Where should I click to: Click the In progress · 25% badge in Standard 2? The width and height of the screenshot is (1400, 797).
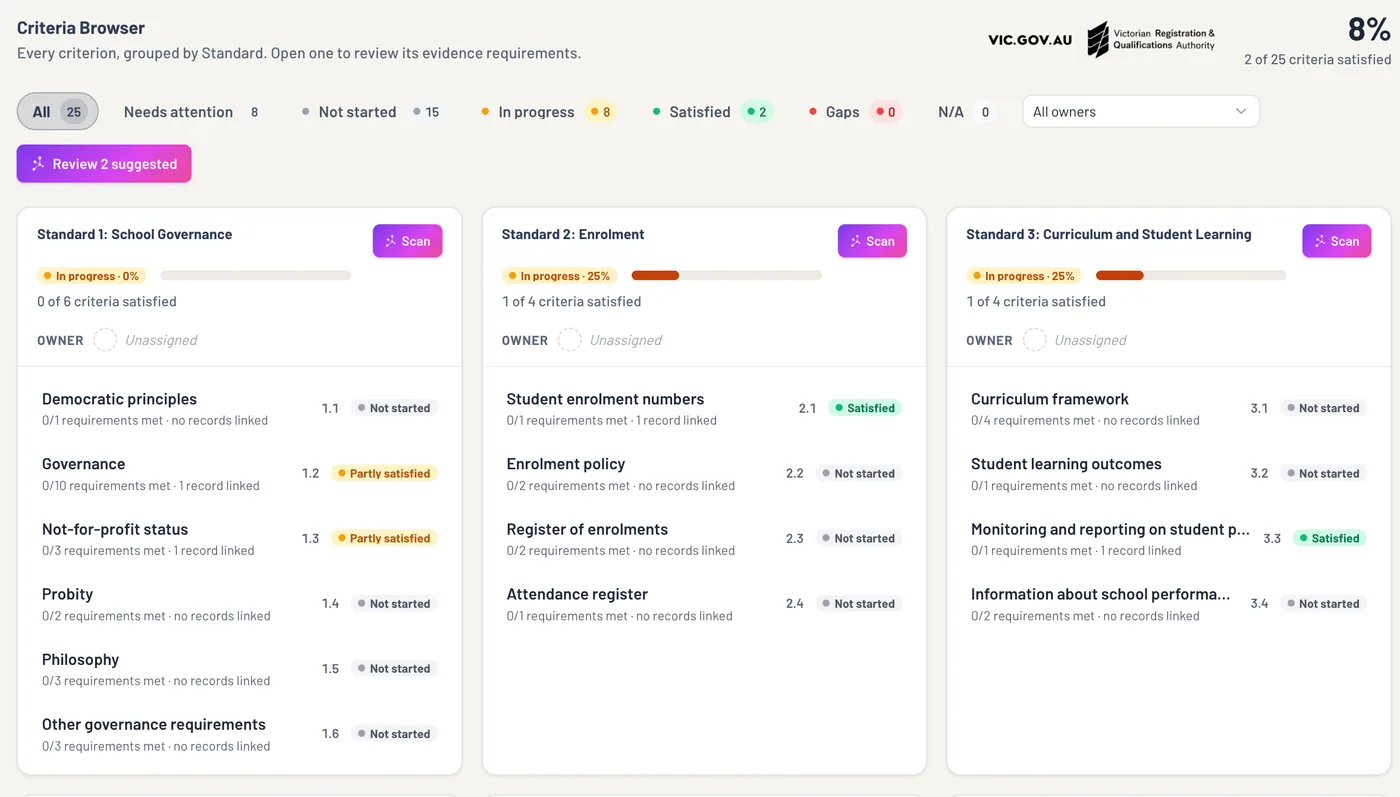coord(559,276)
